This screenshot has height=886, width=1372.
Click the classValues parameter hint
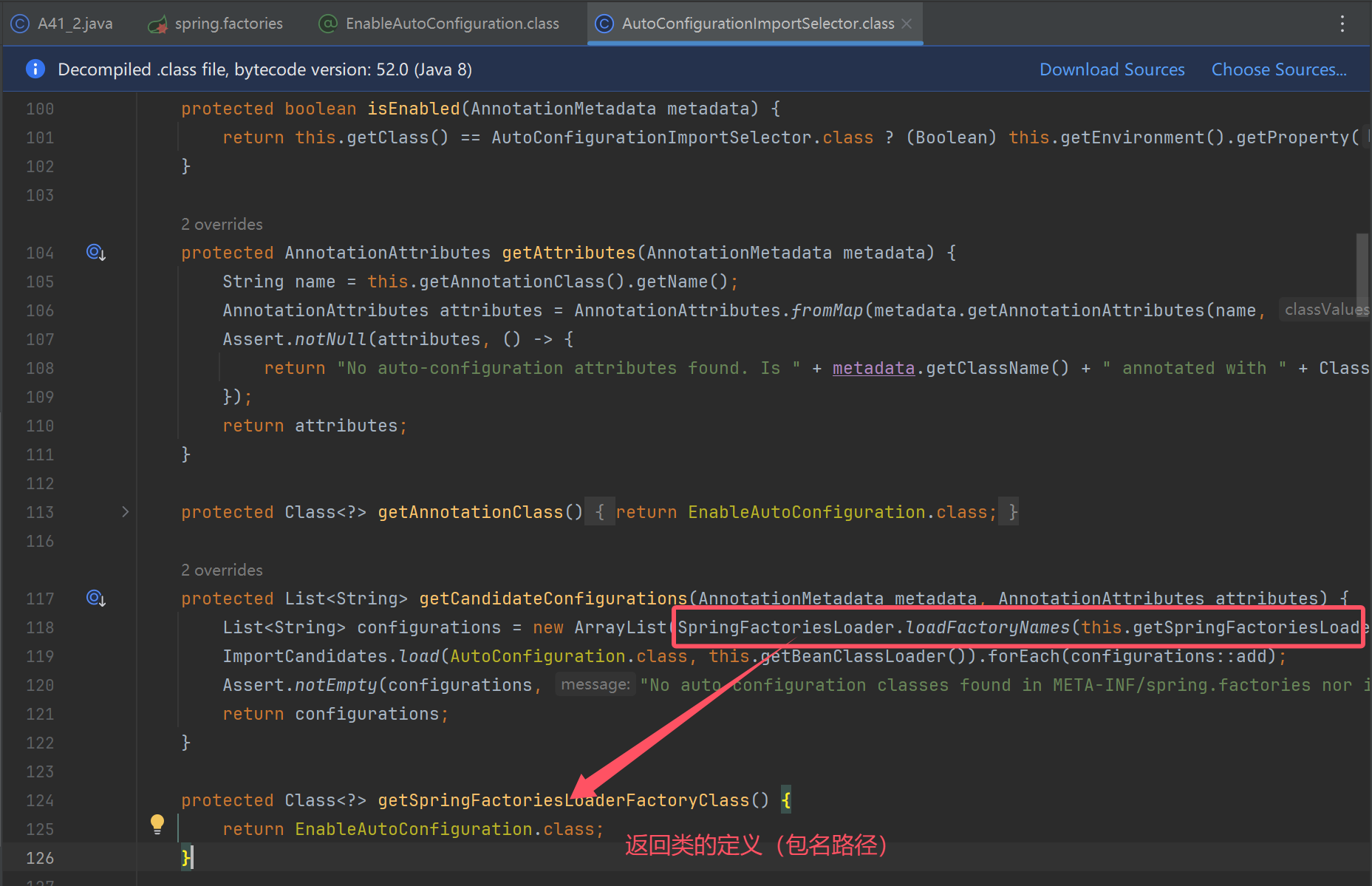[x=1325, y=310]
